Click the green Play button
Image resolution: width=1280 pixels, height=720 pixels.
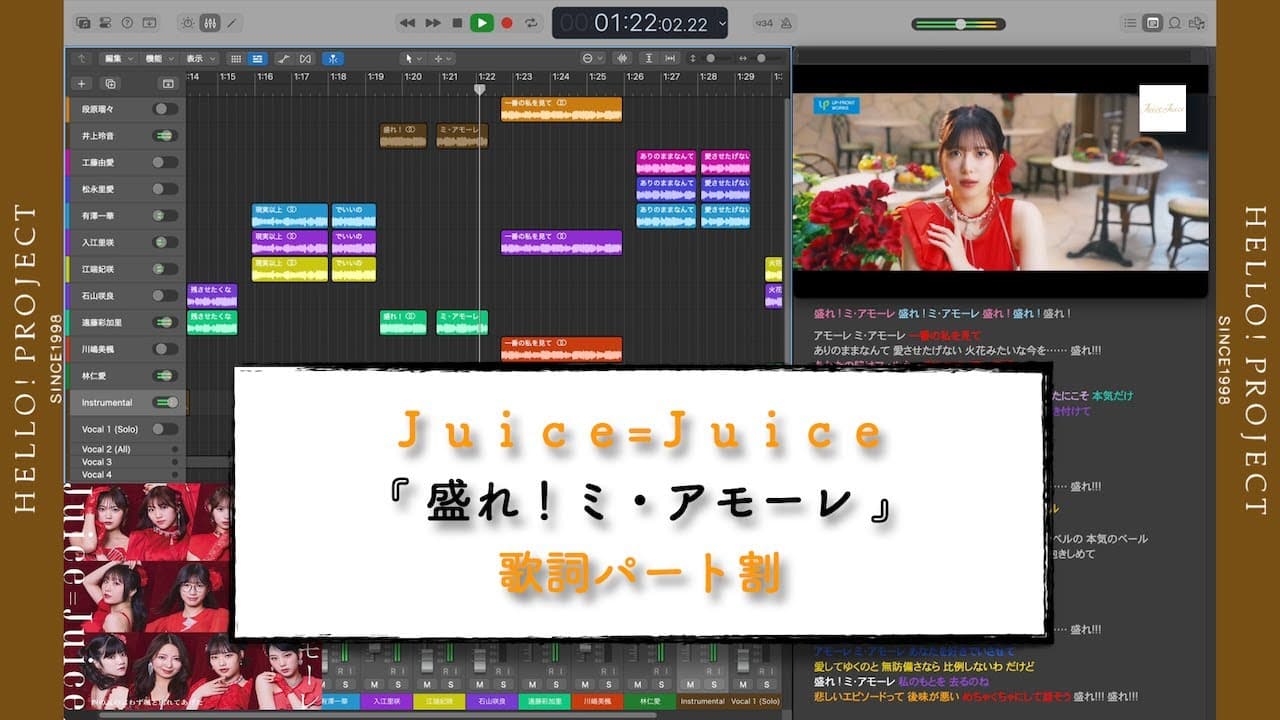point(482,22)
